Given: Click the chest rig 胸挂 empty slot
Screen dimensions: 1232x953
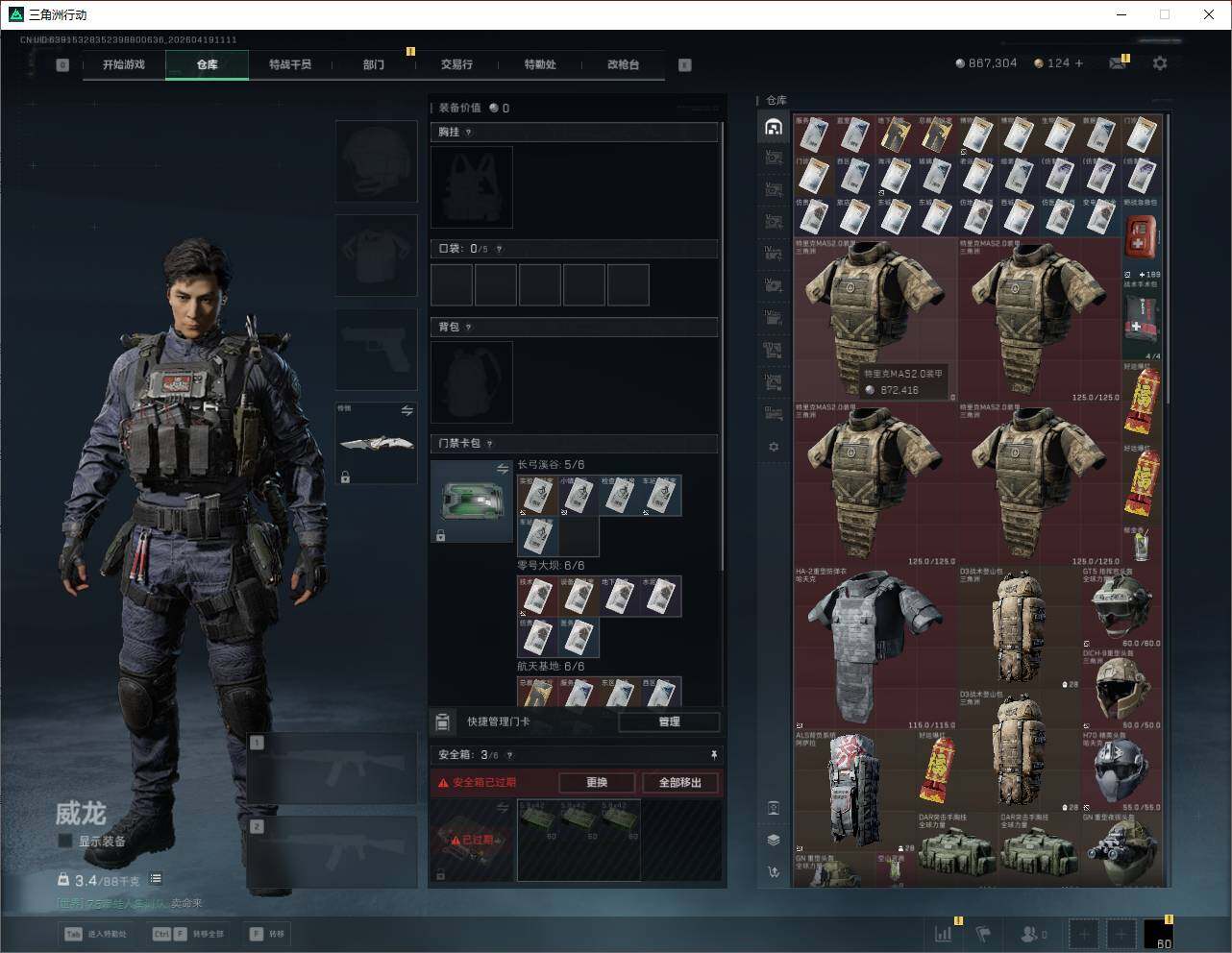Looking at the screenshot, I should [x=472, y=187].
